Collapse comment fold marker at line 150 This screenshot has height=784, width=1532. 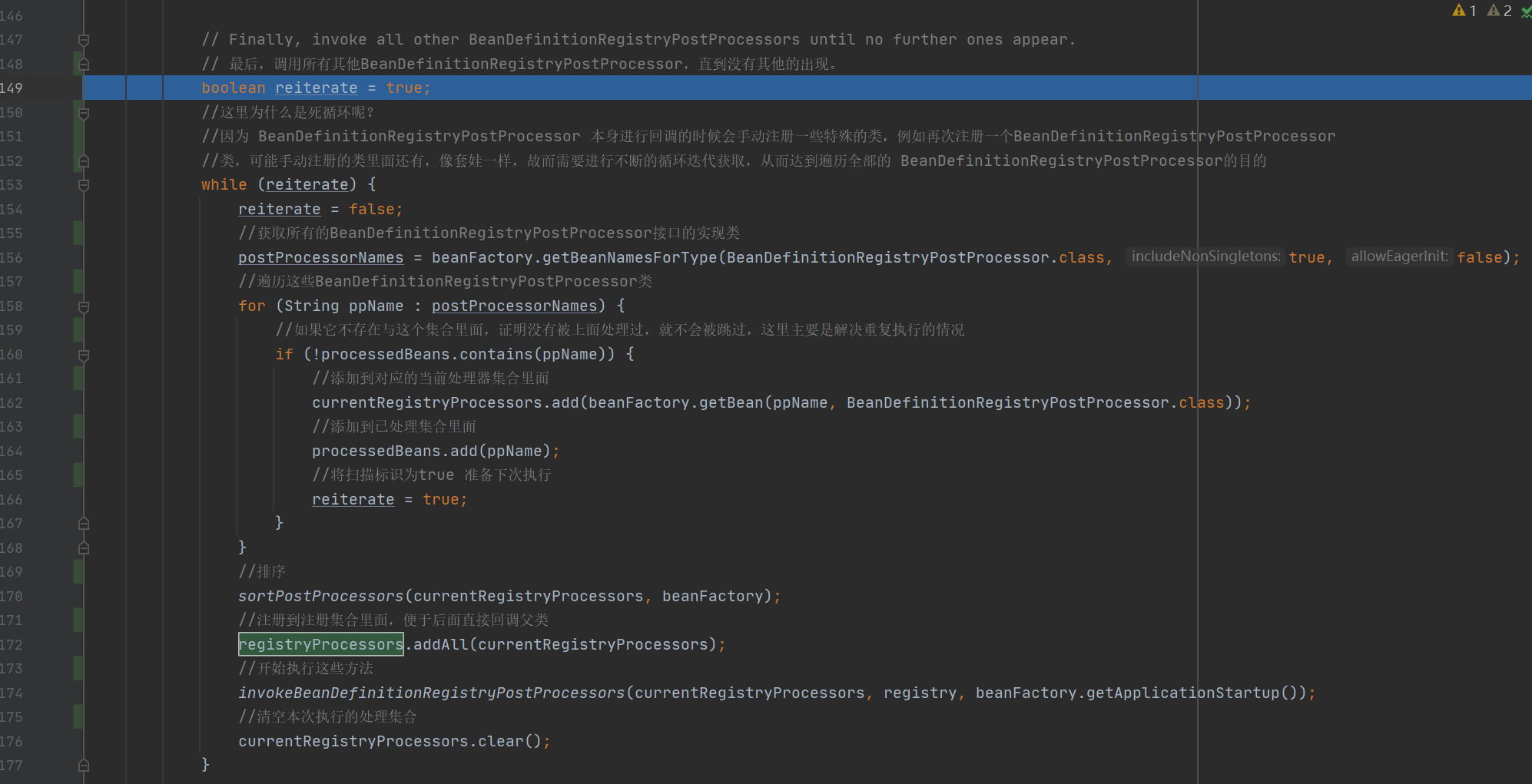pyautogui.click(x=84, y=113)
